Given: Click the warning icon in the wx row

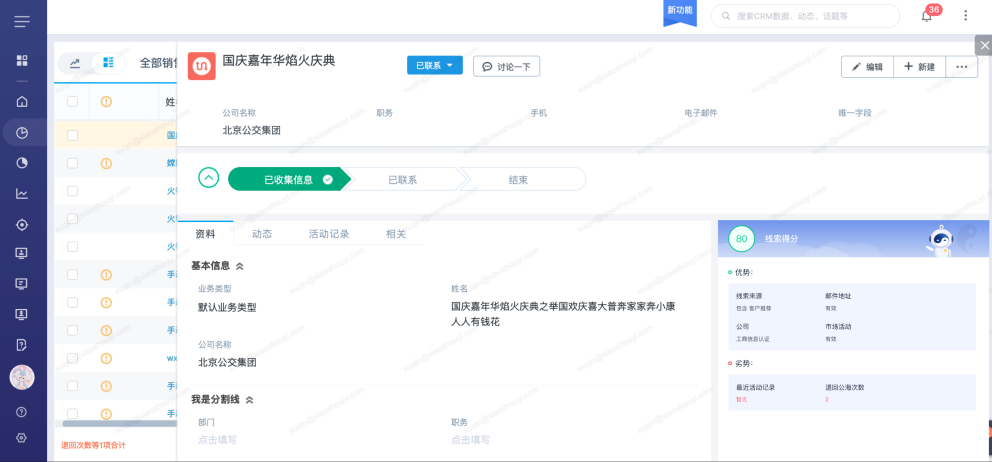Looking at the screenshot, I should coord(106,358).
